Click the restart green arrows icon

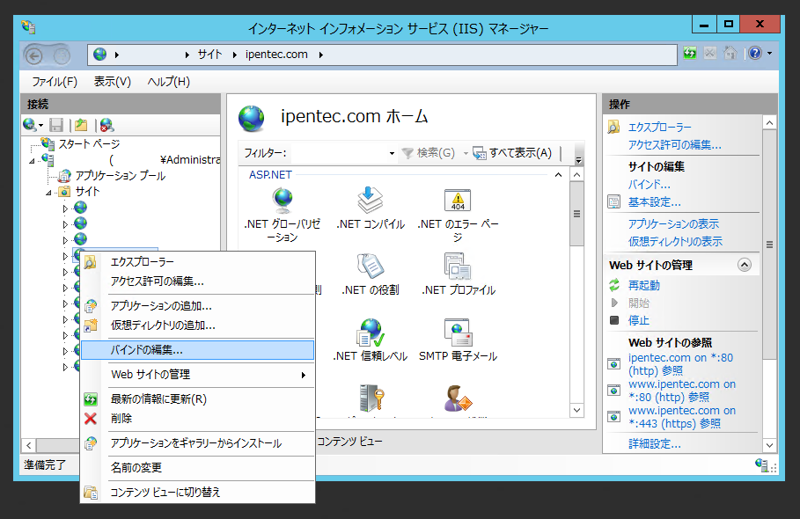(x=614, y=285)
